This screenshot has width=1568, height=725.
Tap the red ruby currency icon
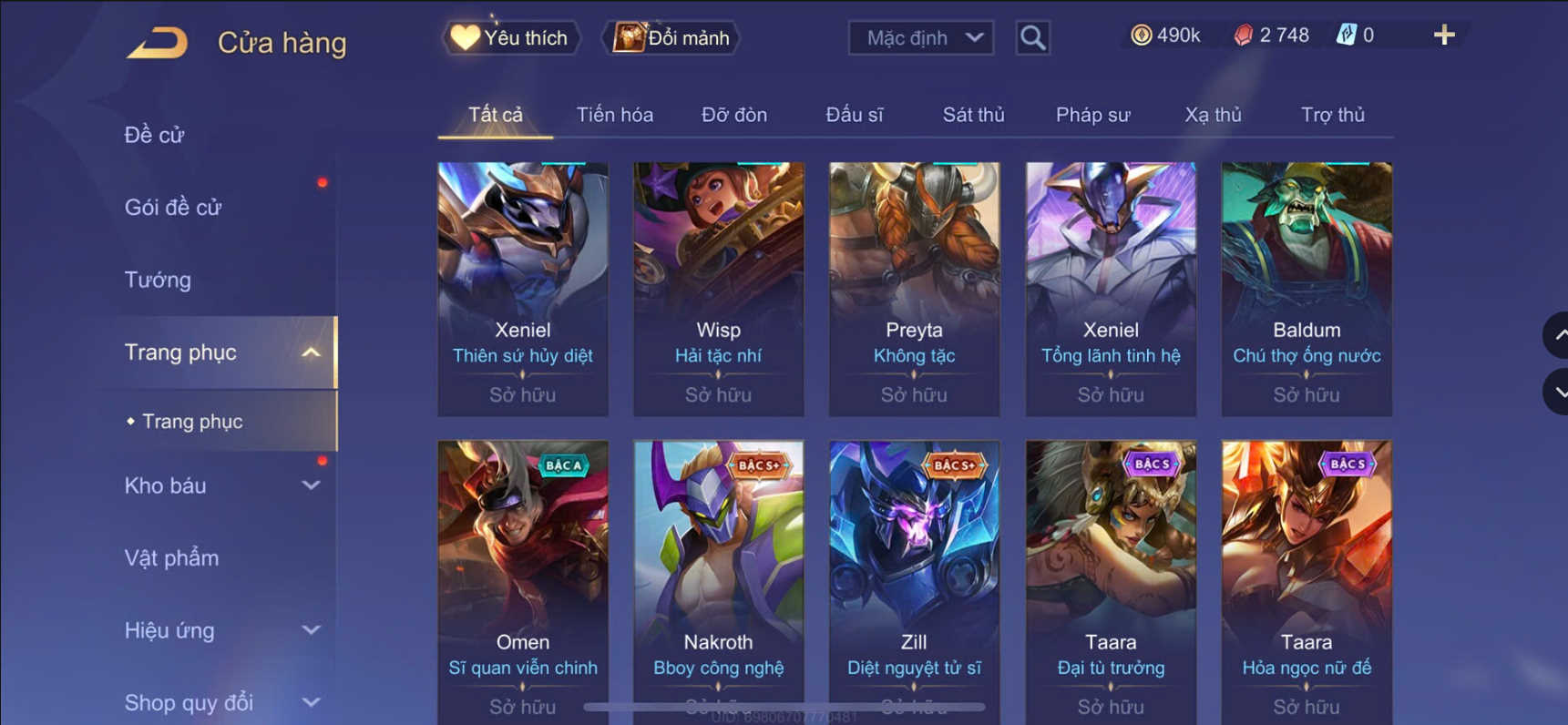click(1244, 36)
